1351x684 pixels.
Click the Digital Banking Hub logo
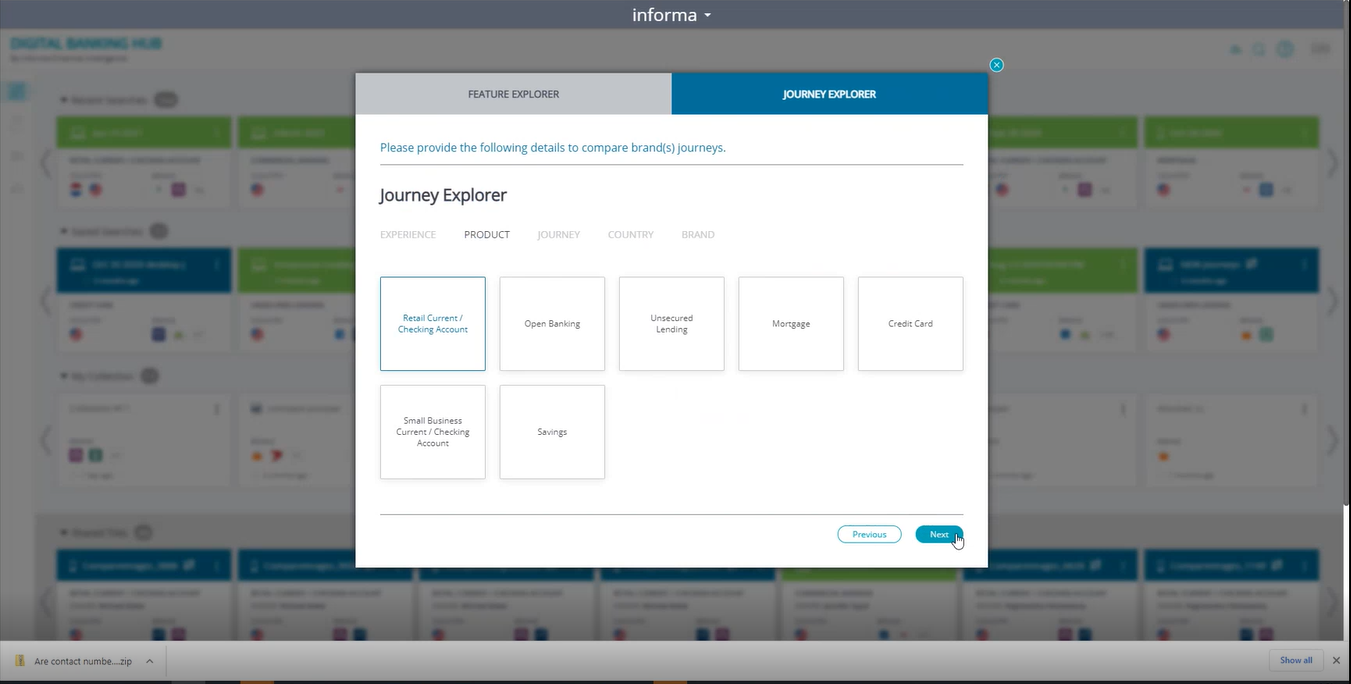(x=85, y=49)
